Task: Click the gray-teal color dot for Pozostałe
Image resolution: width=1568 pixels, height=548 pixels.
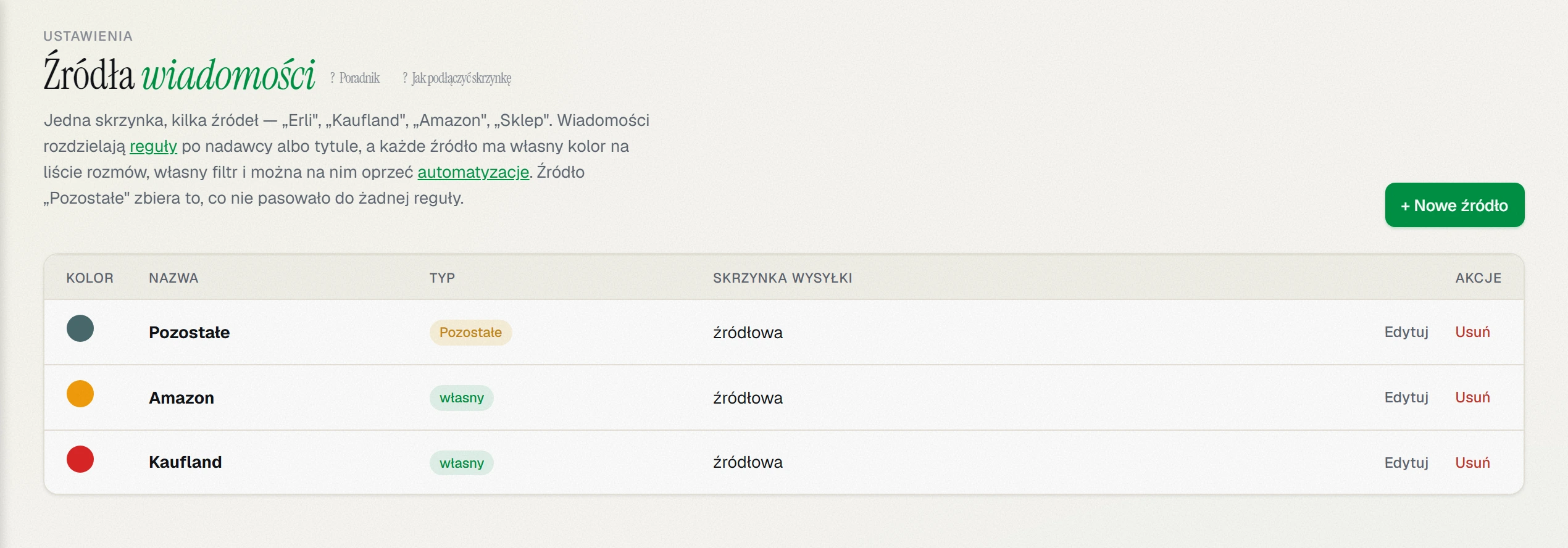Action: [x=80, y=328]
